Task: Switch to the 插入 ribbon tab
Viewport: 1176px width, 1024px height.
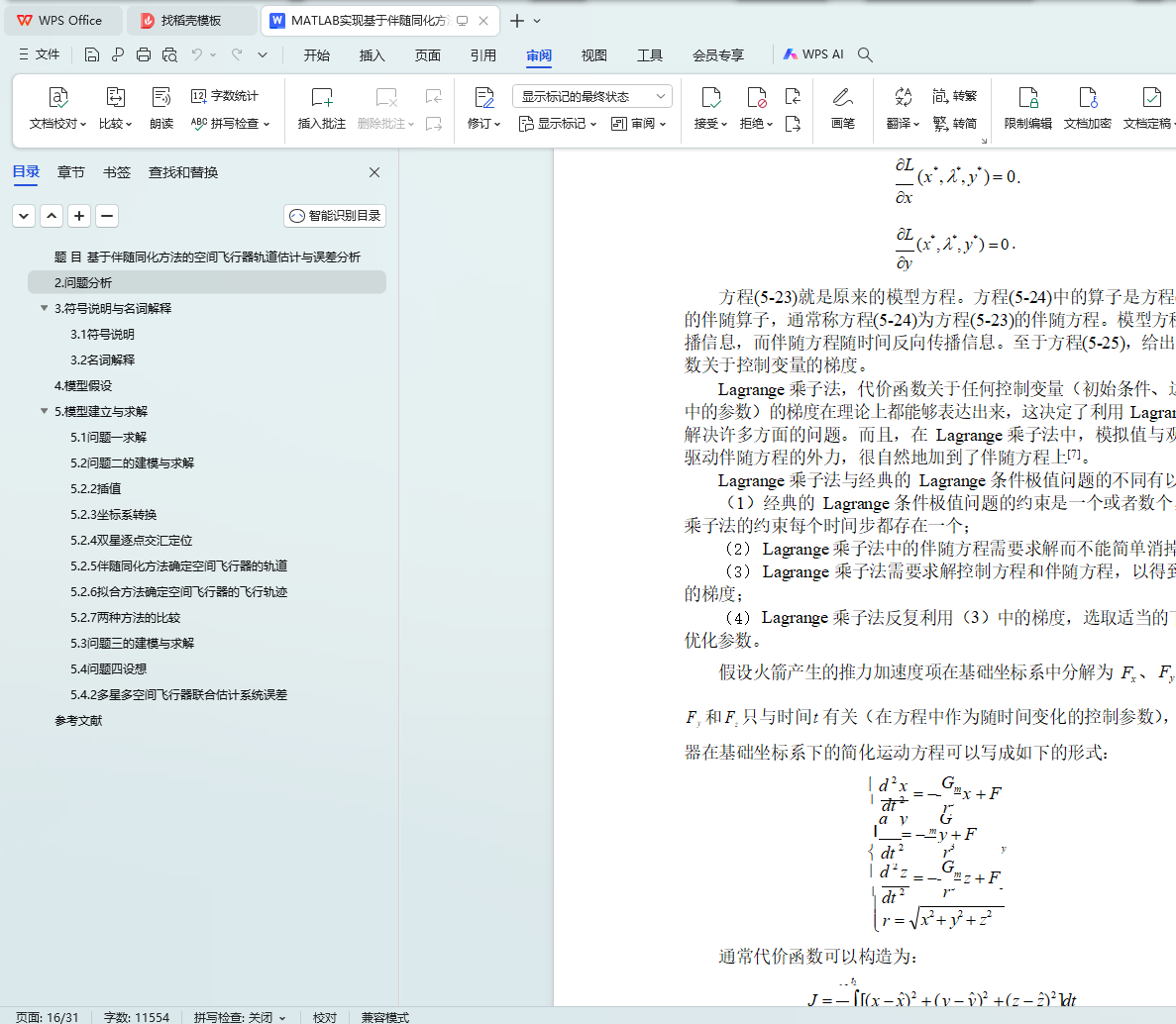Action: pos(372,55)
